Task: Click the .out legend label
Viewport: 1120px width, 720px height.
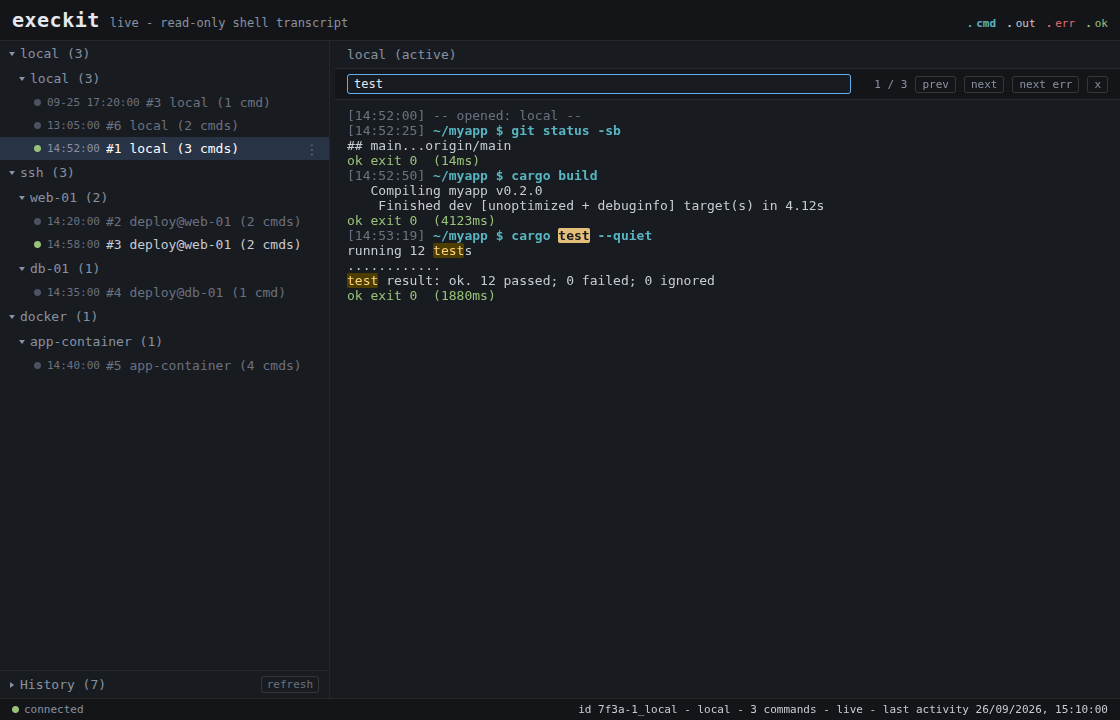Action: click(x=1021, y=24)
